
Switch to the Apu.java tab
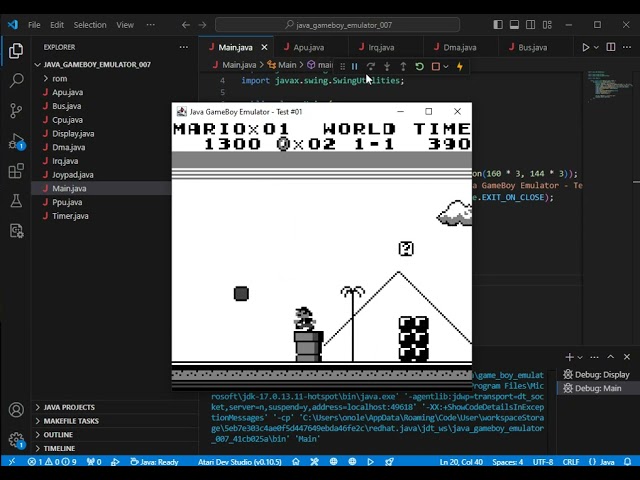(x=309, y=47)
